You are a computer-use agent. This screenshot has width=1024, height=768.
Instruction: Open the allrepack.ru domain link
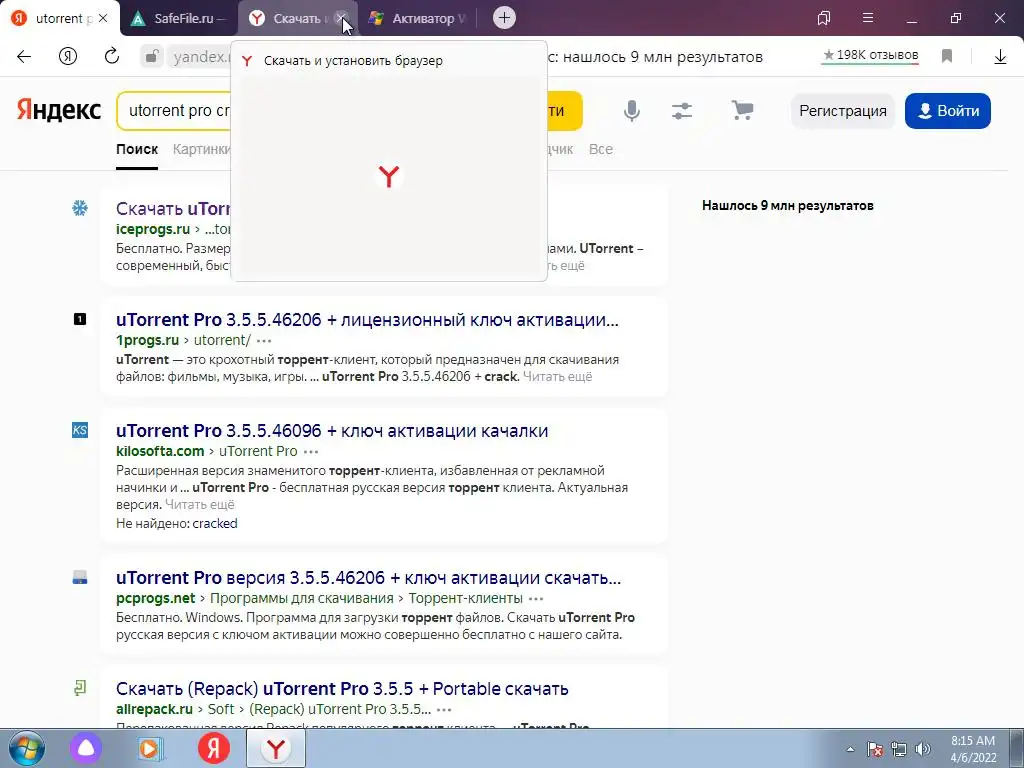(x=154, y=709)
